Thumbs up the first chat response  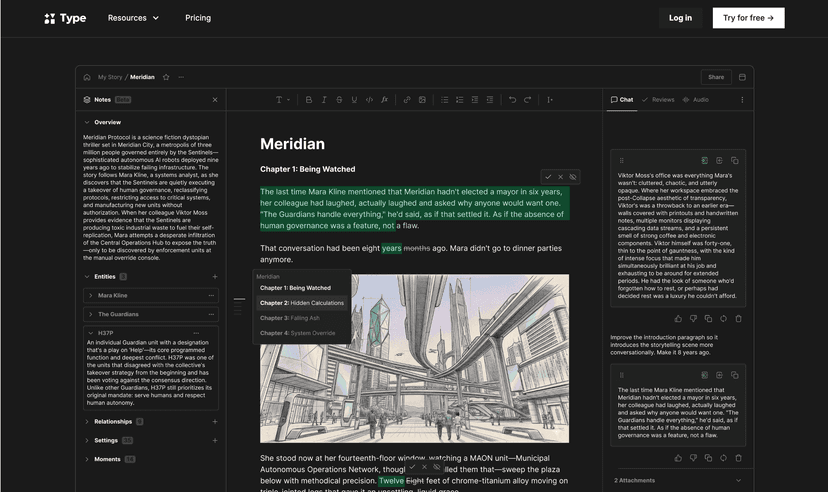(678, 319)
